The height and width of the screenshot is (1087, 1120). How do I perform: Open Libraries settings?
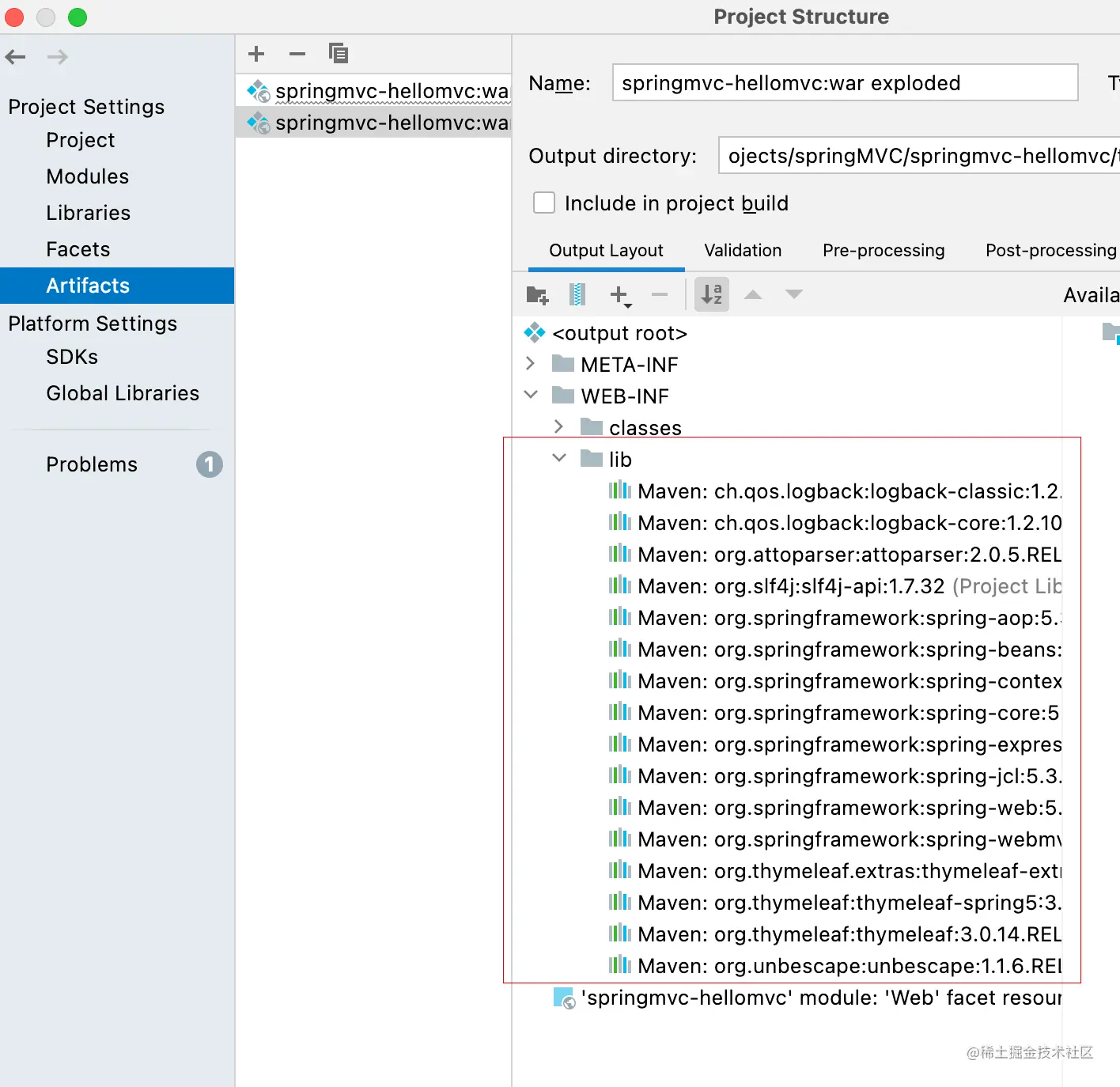click(89, 213)
